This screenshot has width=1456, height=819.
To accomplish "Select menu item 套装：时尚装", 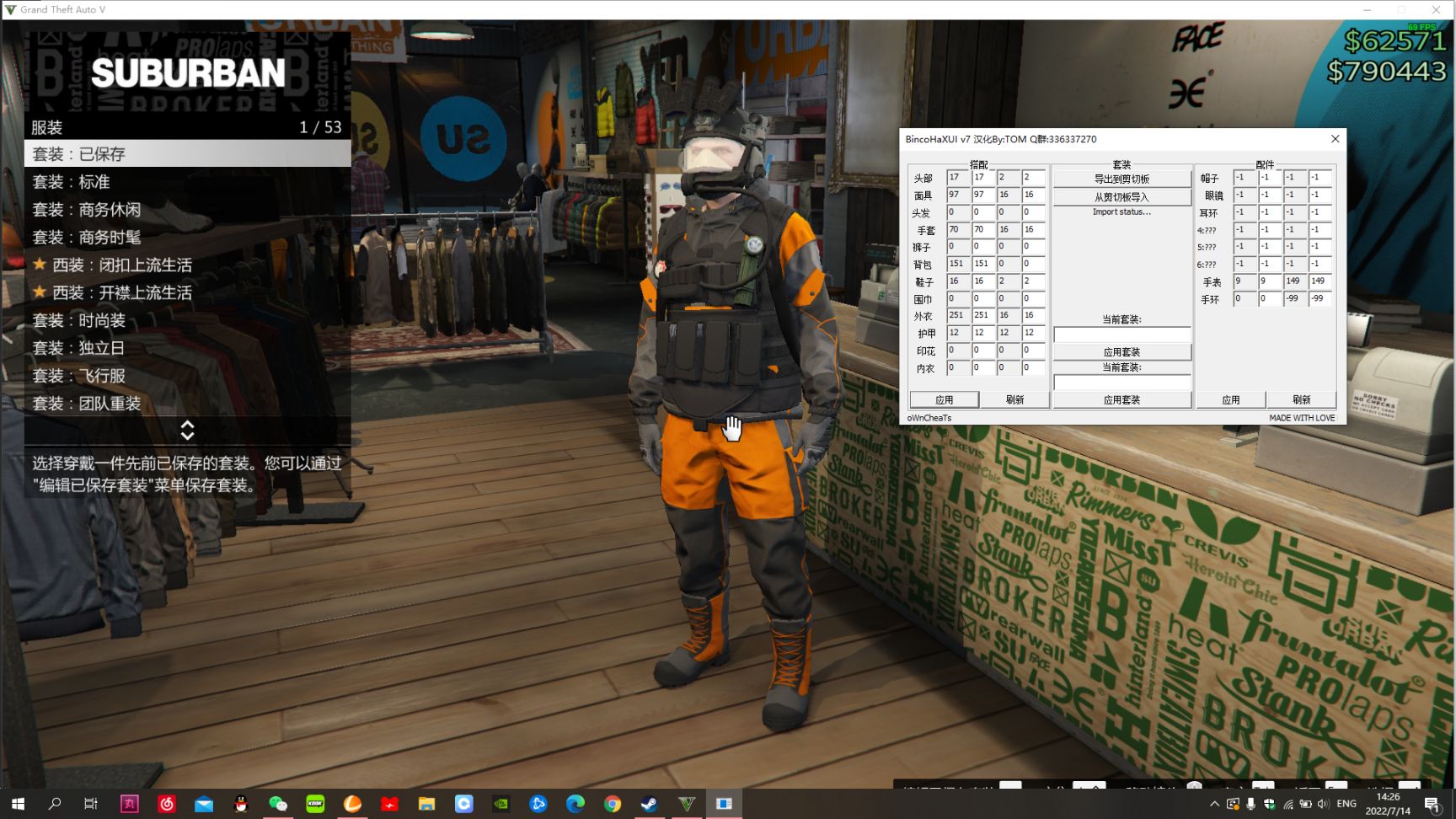I will click(x=188, y=320).
